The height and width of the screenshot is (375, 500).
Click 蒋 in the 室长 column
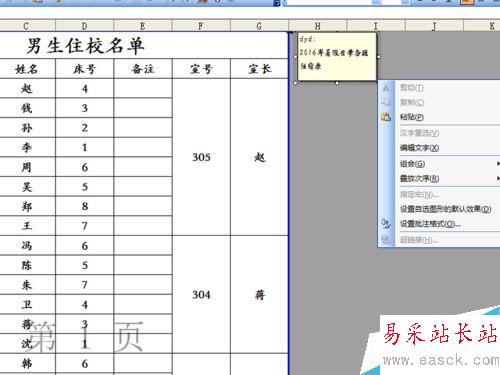pyautogui.click(x=259, y=295)
